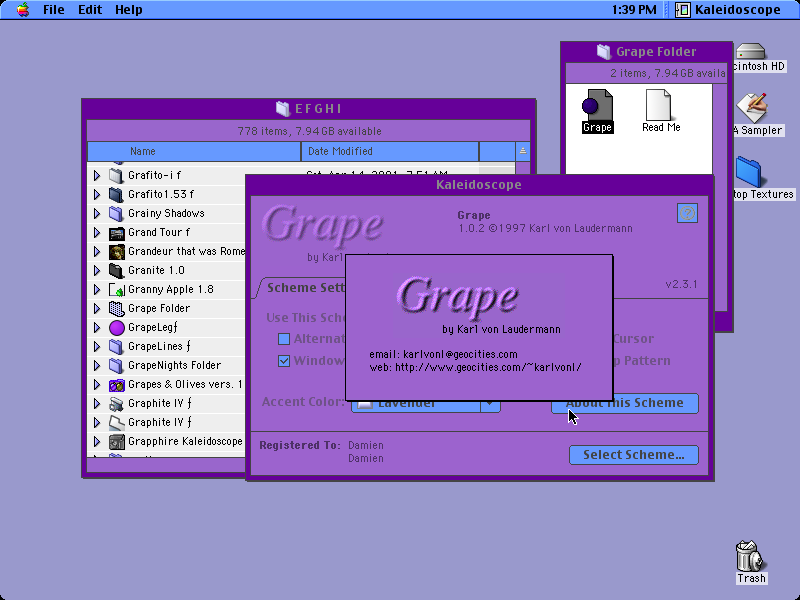
Task: Click the sort order arrow button
Action: 522,152
